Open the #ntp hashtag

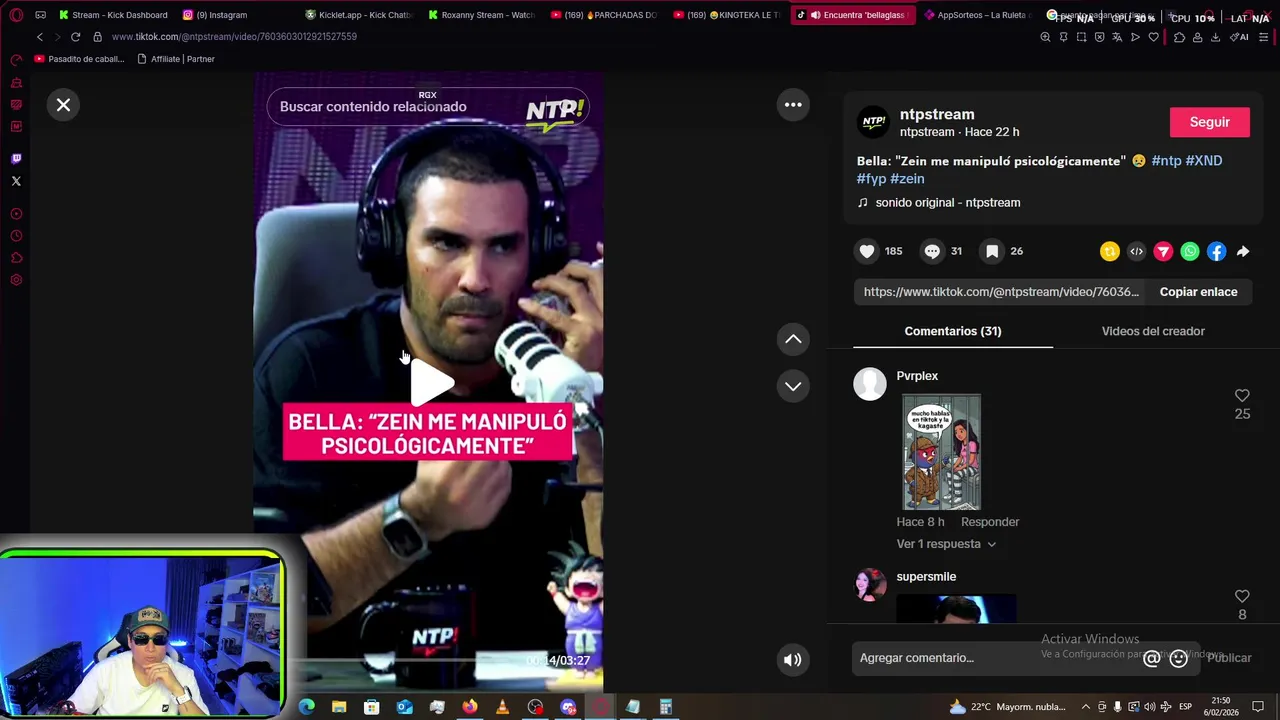click(x=1166, y=160)
